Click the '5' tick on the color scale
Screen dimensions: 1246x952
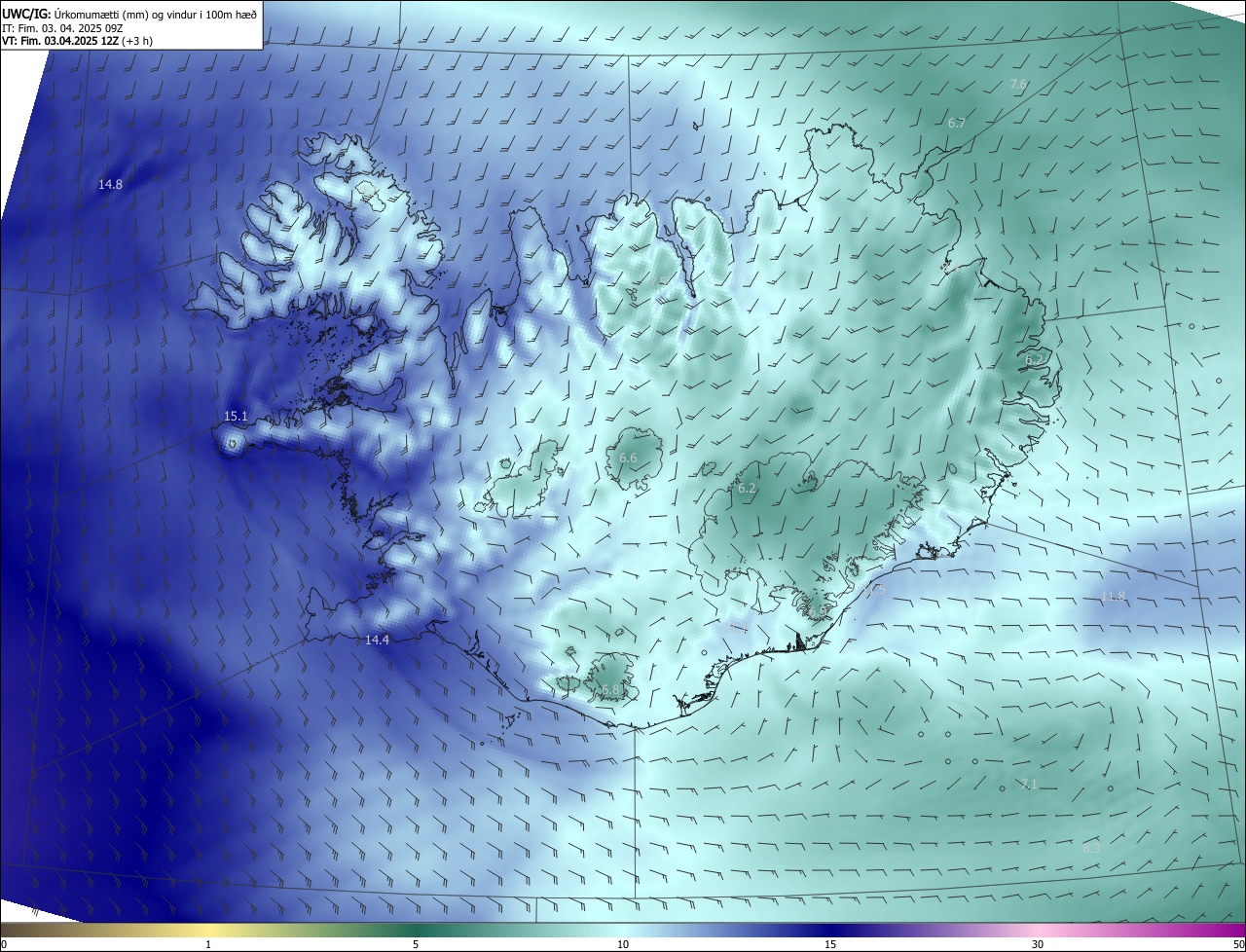pyautogui.click(x=416, y=944)
